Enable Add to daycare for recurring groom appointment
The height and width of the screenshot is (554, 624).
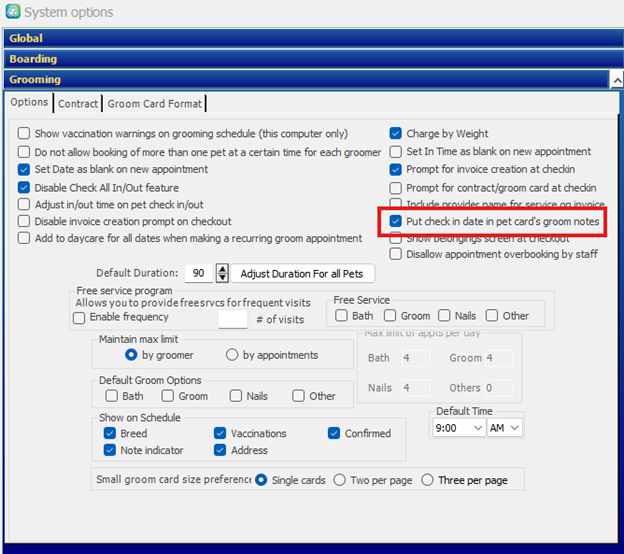(24, 238)
